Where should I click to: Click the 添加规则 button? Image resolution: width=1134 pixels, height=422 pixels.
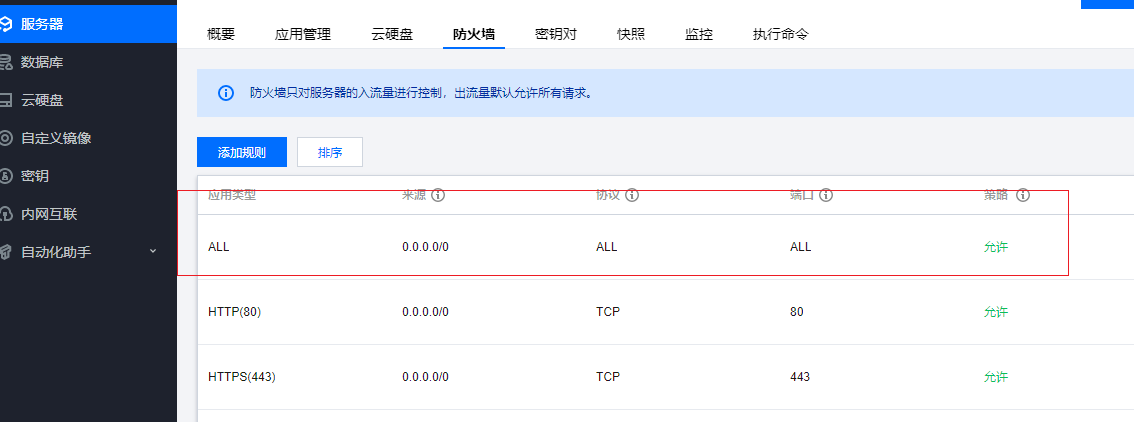click(x=242, y=152)
